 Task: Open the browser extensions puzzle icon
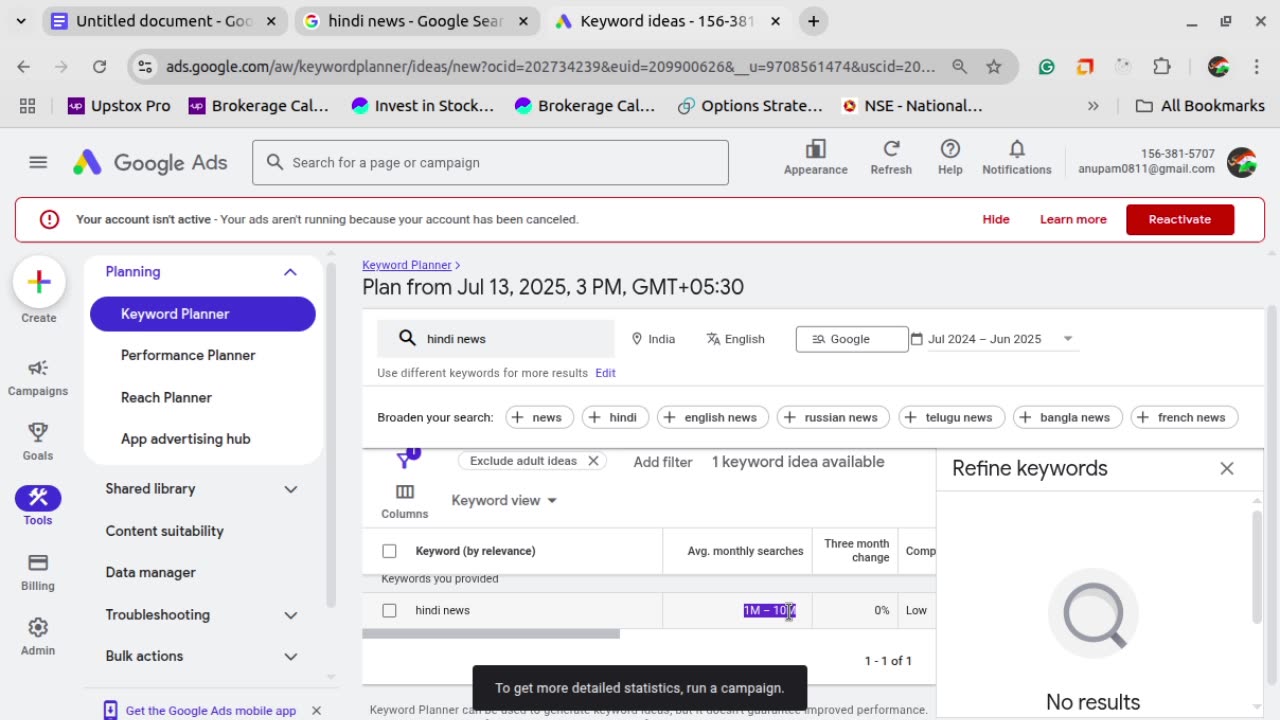pyautogui.click(x=1161, y=67)
